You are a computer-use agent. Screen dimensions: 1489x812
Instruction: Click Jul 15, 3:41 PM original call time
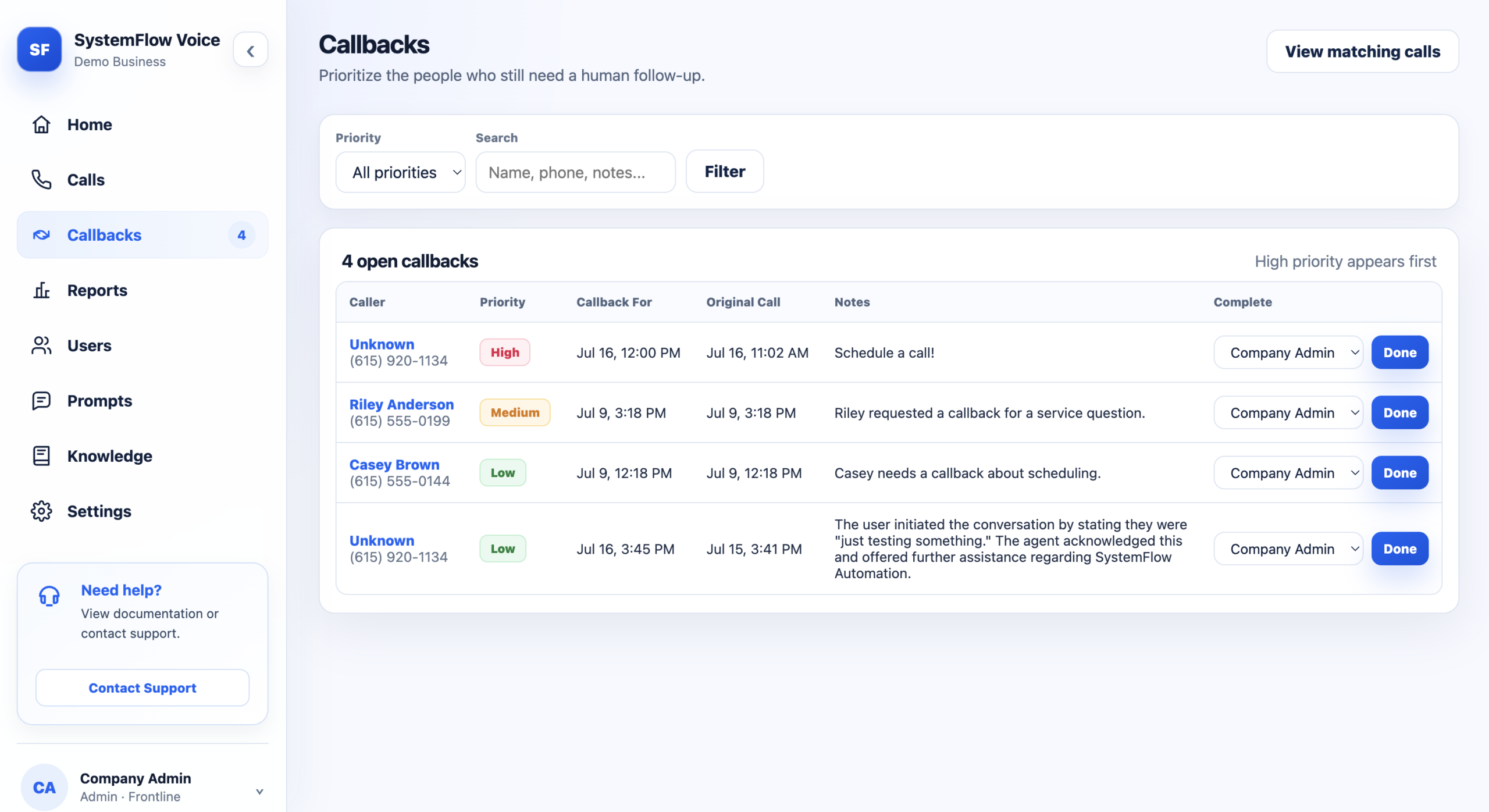(754, 549)
